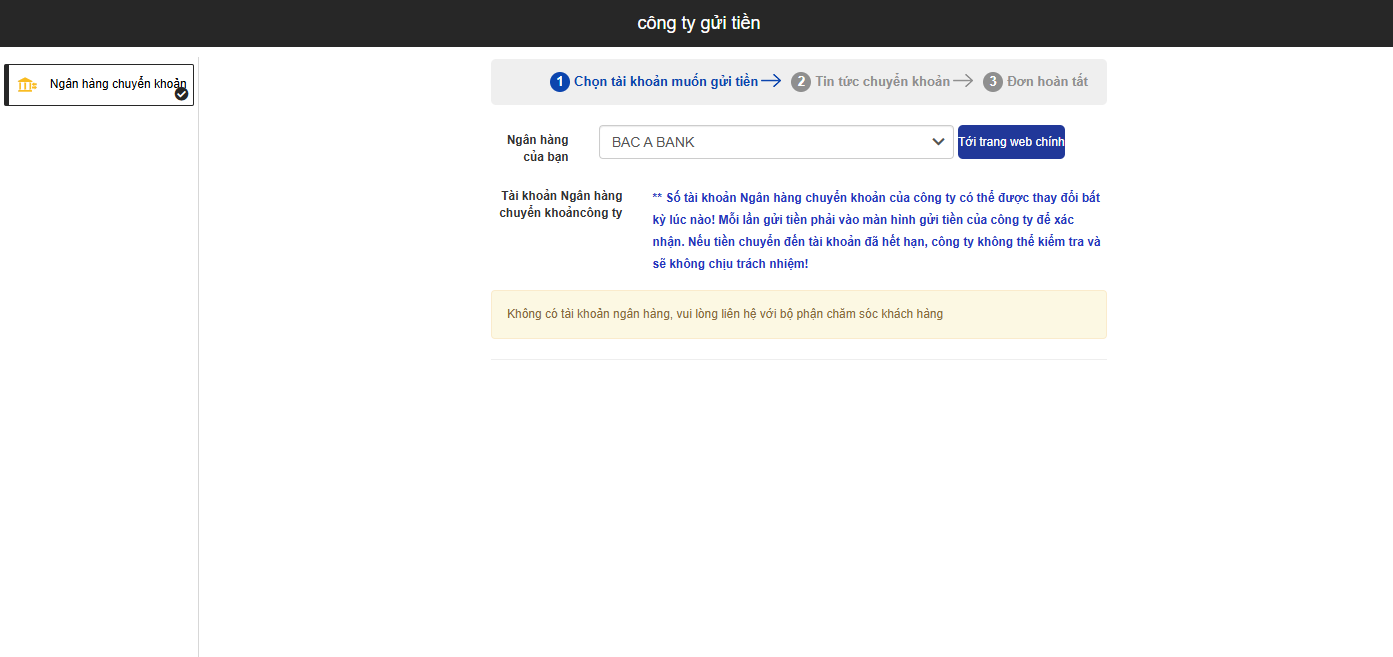
Task: Click the blue arrow after step 1
Action: pyautogui.click(x=771, y=82)
